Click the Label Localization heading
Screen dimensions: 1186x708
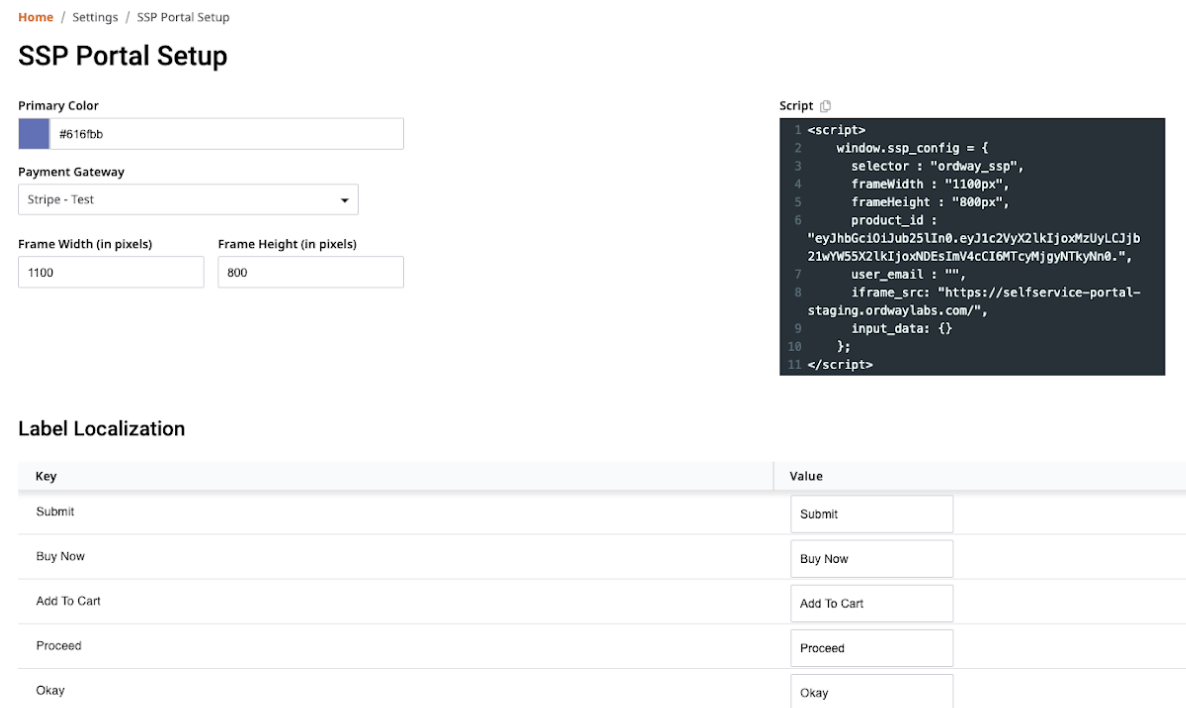click(101, 429)
